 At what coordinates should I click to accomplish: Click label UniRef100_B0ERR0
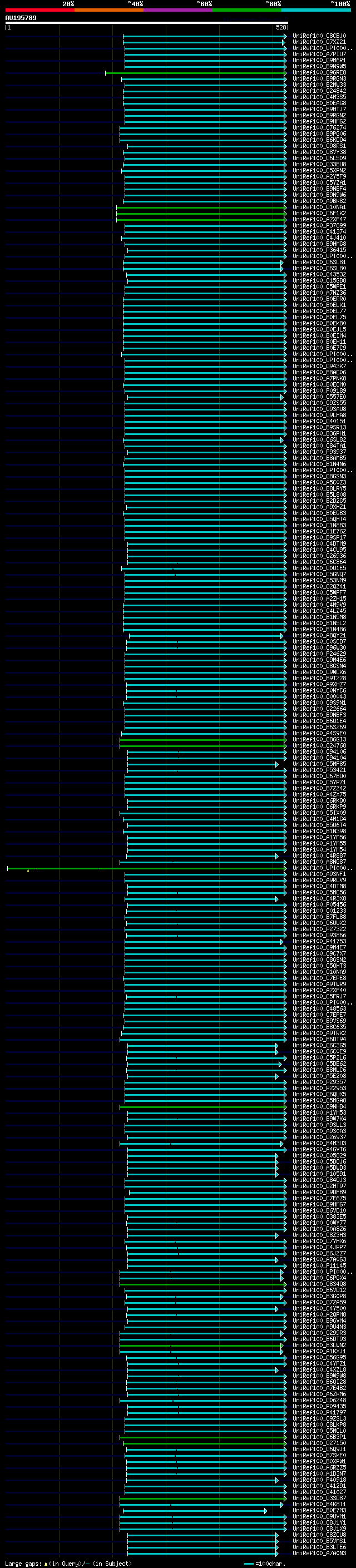coord(319,299)
